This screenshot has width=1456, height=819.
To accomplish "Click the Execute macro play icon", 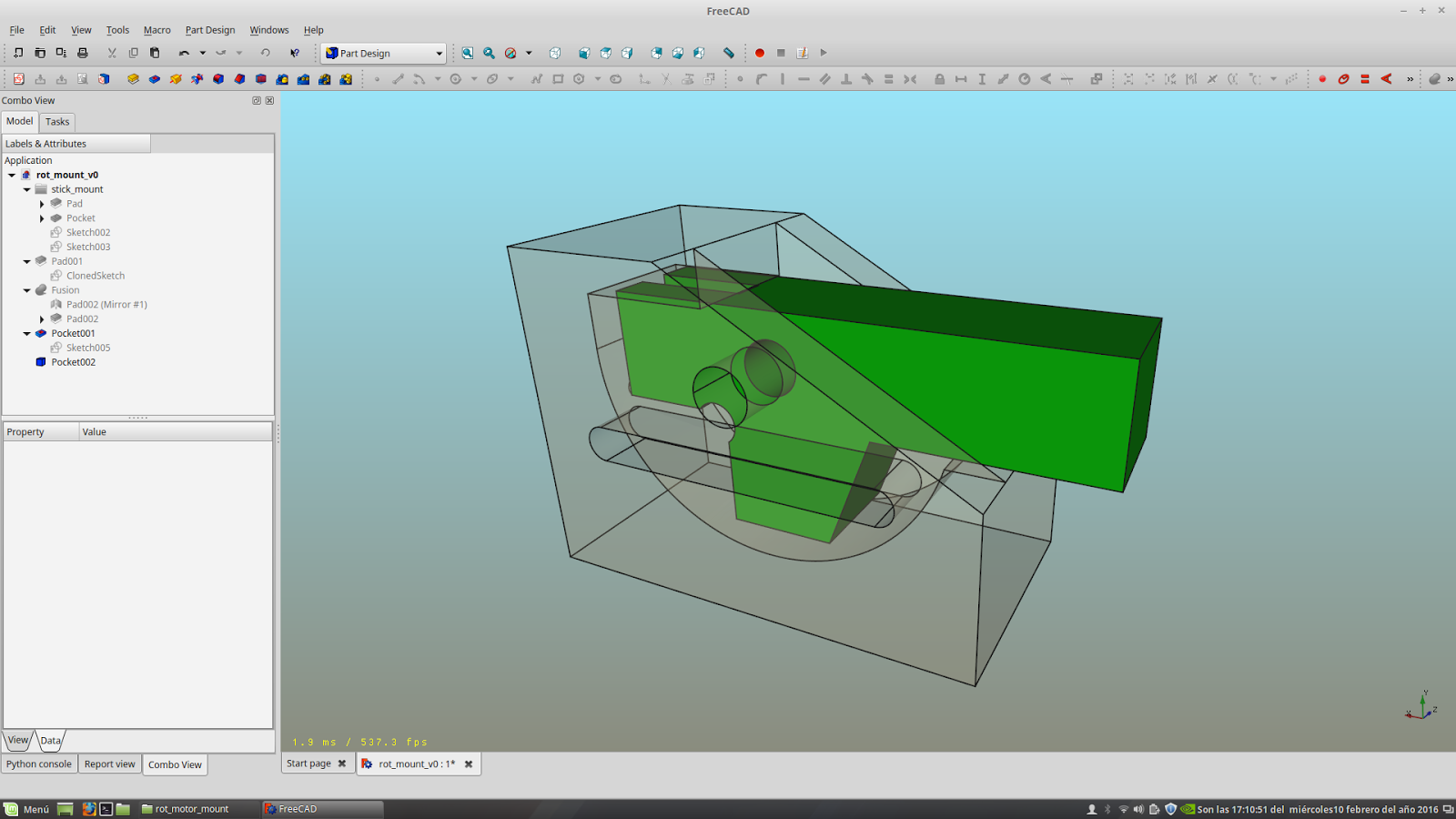I will pyautogui.click(x=824, y=53).
